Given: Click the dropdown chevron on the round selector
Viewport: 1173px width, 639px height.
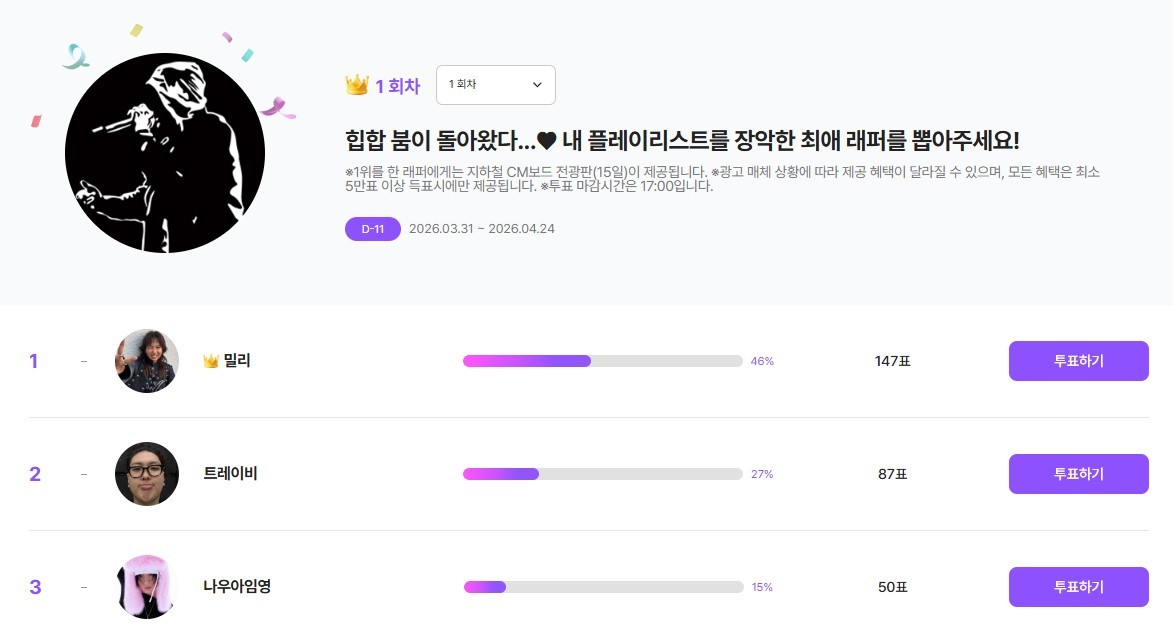Looking at the screenshot, I should tap(536, 85).
